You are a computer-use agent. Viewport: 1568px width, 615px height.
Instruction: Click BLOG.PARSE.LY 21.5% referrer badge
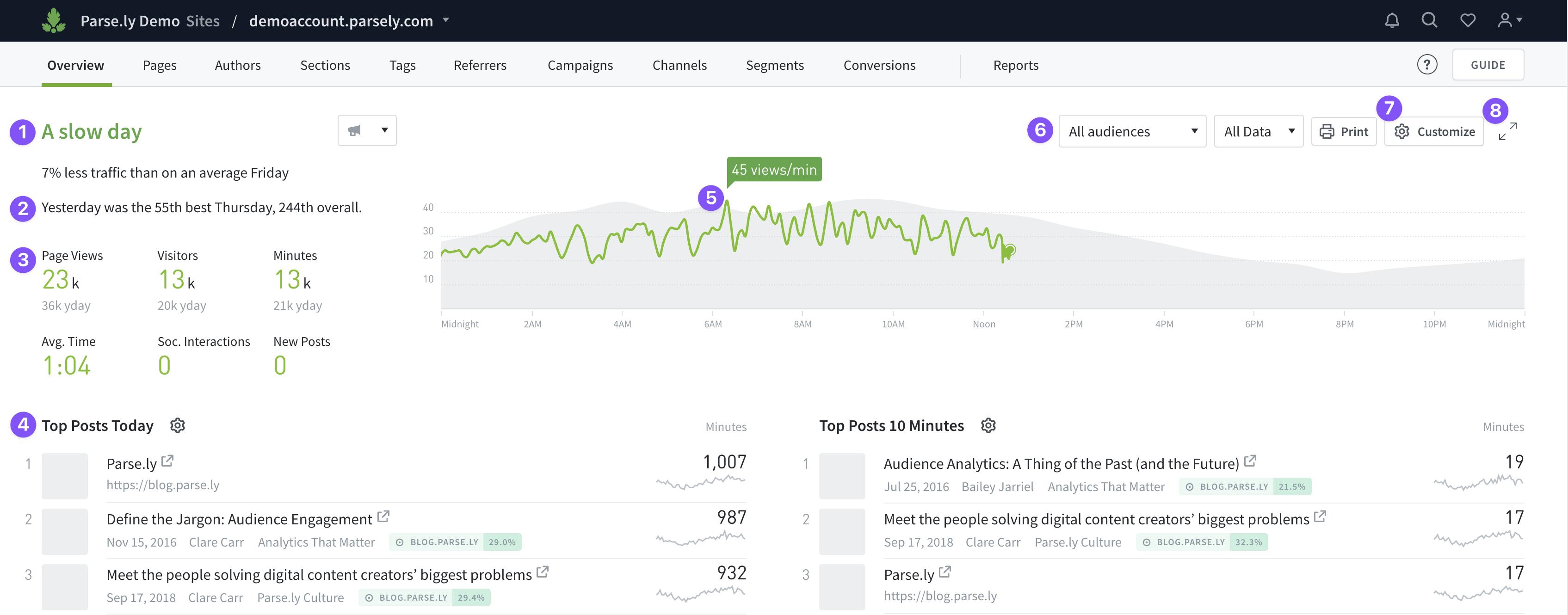click(x=1245, y=486)
